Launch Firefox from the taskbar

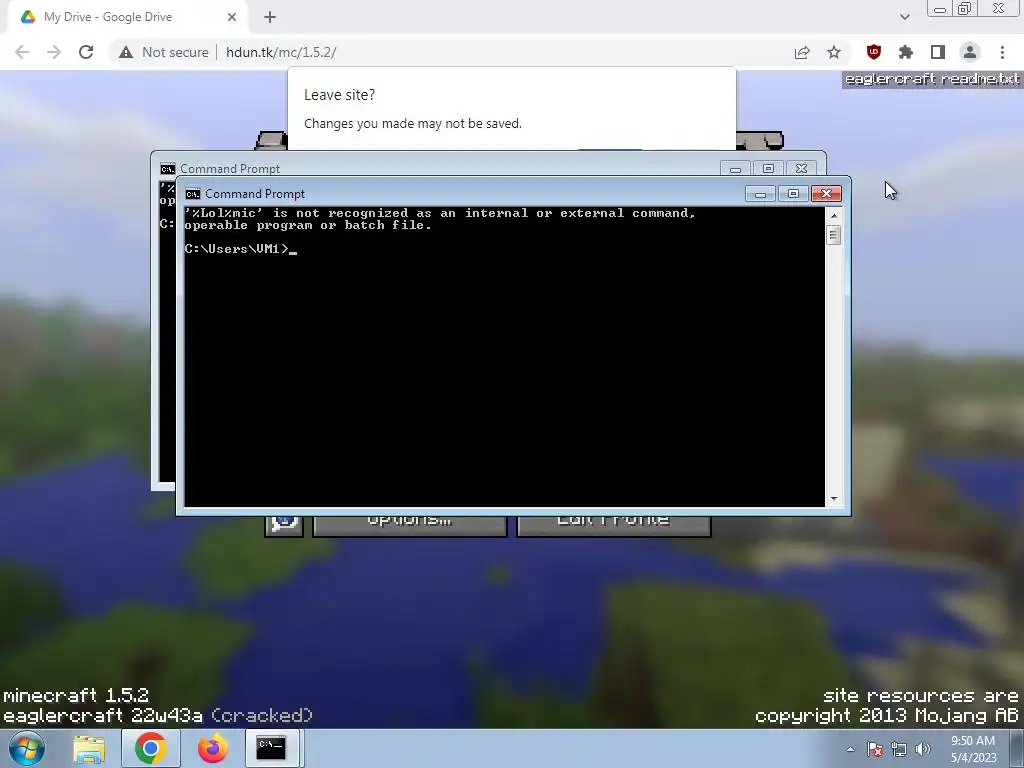[x=212, y=748]
